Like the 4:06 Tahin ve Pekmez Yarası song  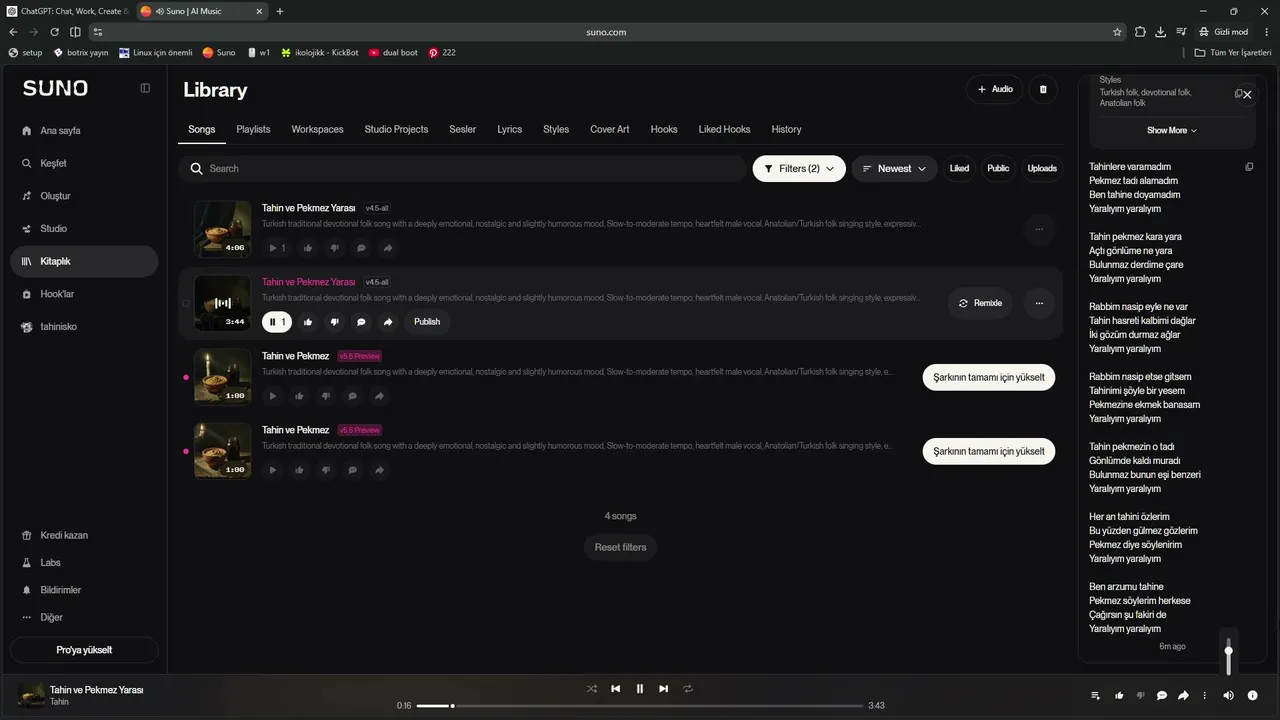point(308,248)
